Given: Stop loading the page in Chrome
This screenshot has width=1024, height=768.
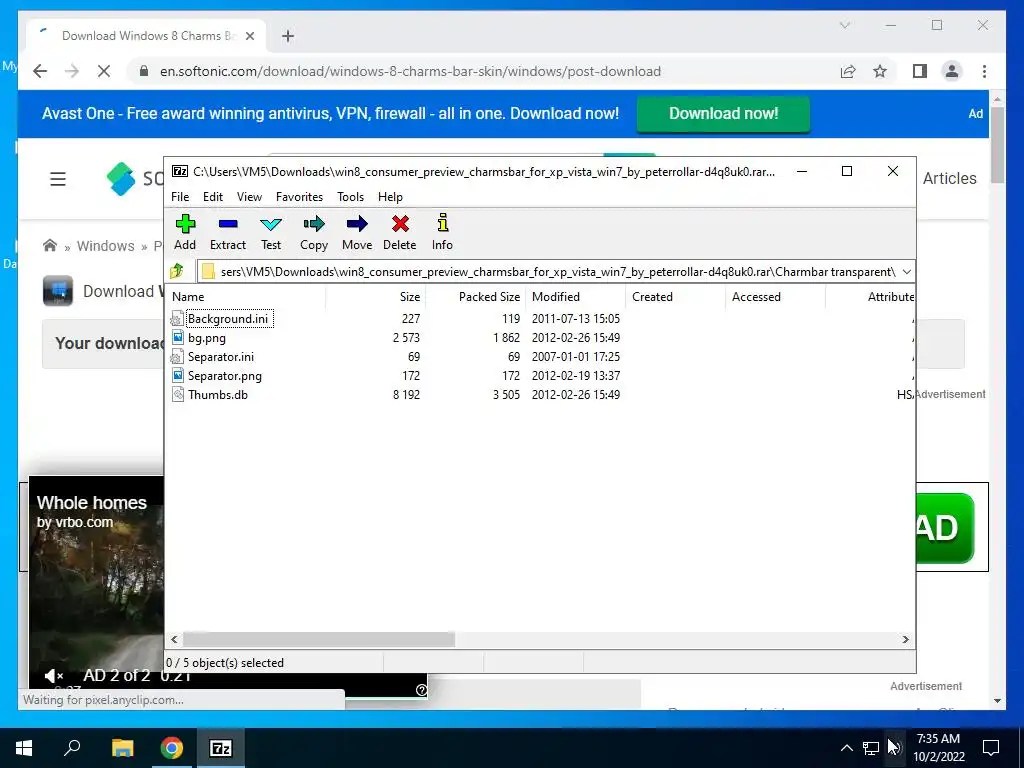Looking at the screenshot, I should 103,71.
